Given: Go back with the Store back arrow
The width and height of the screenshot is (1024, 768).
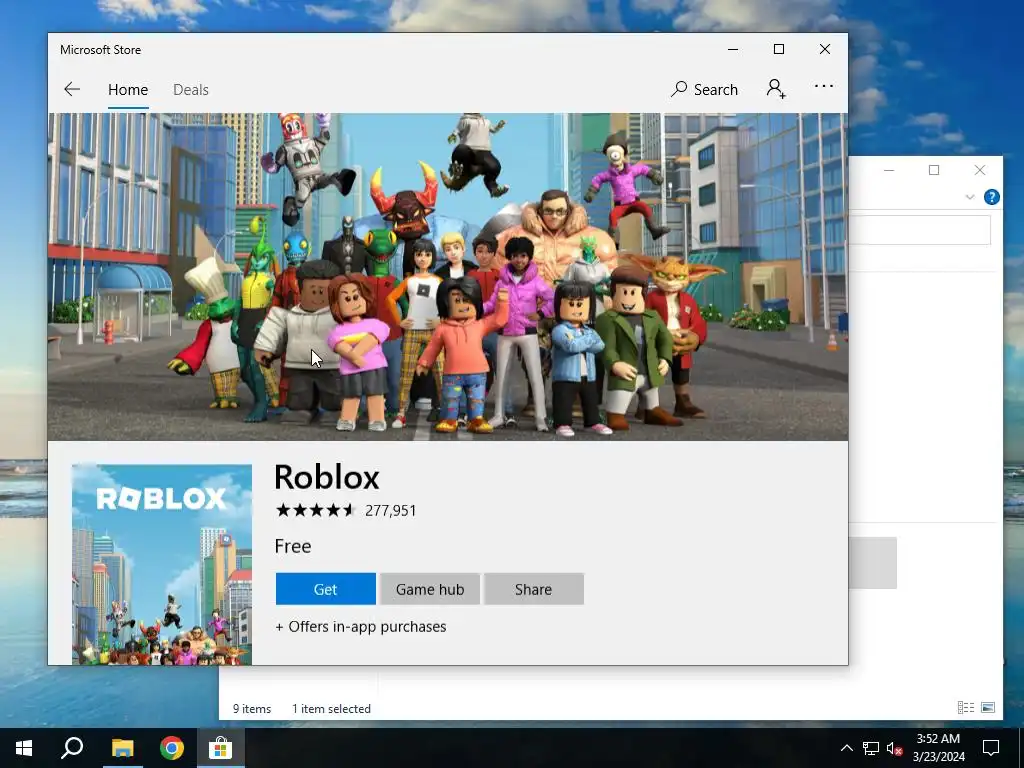Looking at the screenshot, I should 72,89.
